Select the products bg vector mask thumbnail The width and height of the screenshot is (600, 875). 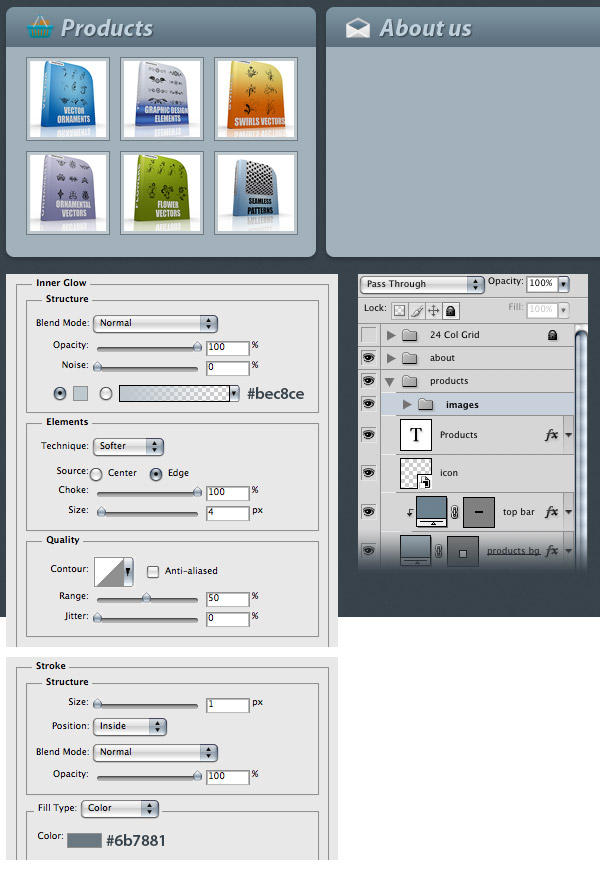(463, 551)
